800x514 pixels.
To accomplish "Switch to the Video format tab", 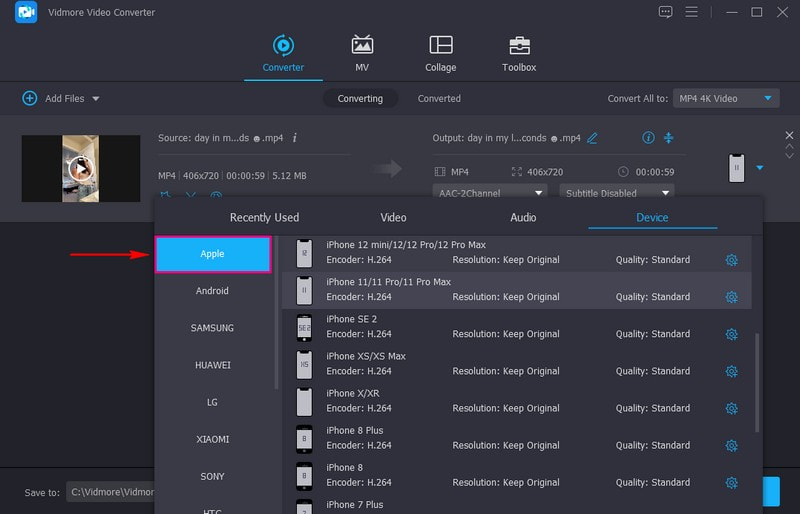I will (393, 217).
